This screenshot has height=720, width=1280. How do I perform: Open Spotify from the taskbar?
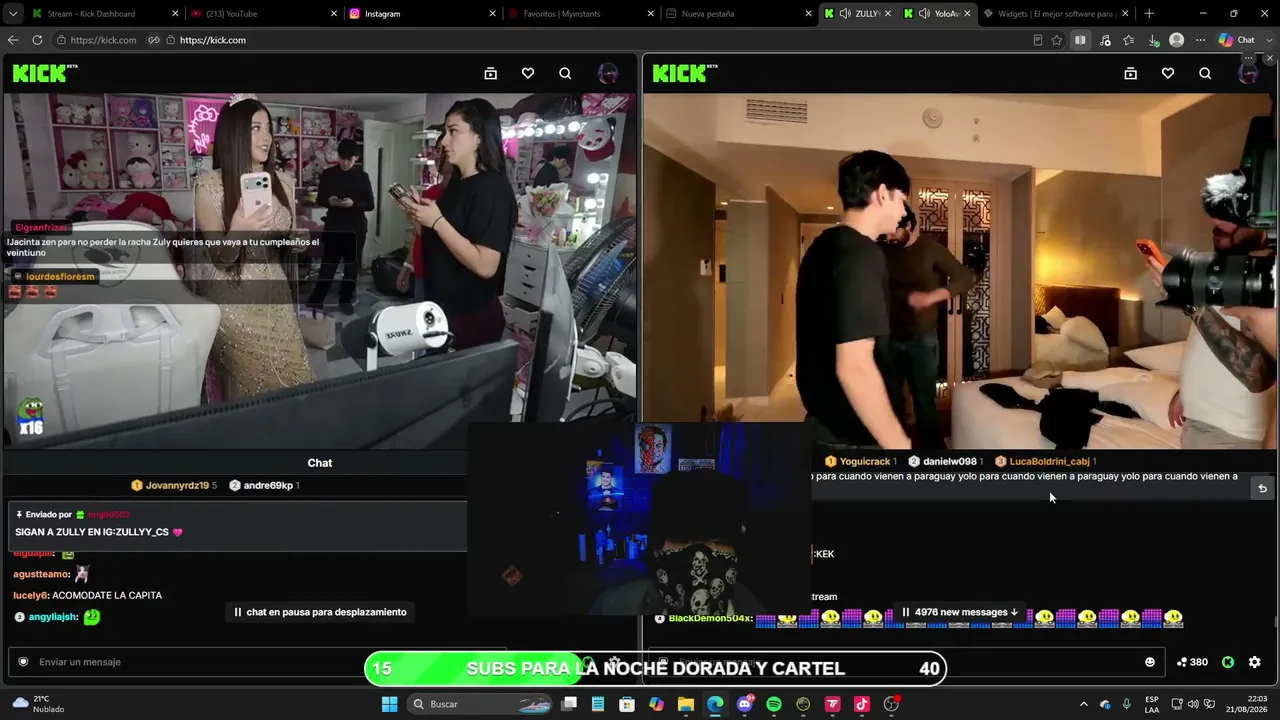click(x=774, y=704)
